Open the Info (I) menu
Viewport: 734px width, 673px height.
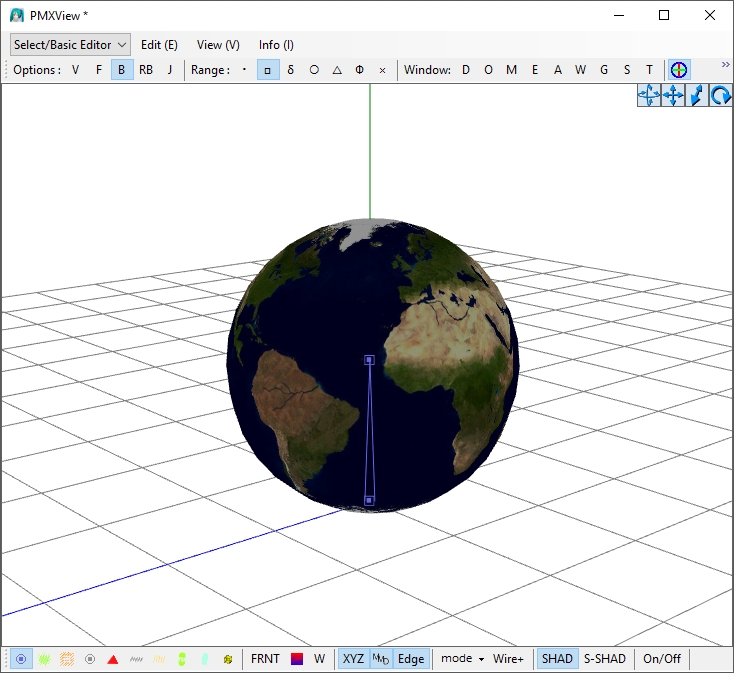[276, 45]
